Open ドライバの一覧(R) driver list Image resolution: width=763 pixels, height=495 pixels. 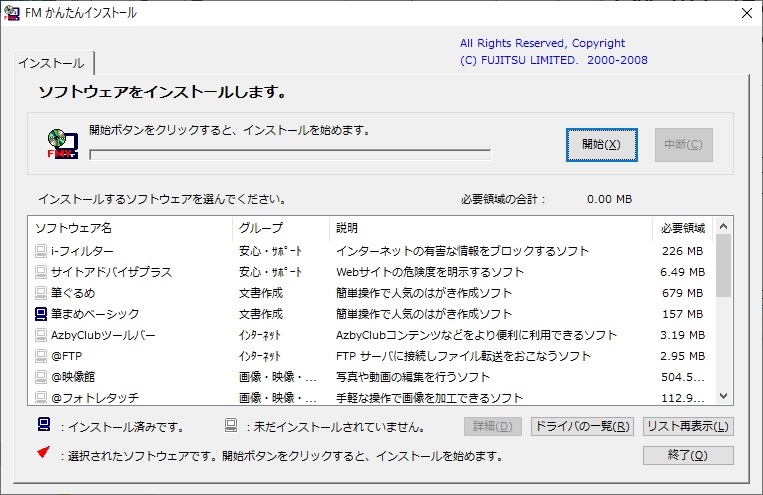pos(582,426)
